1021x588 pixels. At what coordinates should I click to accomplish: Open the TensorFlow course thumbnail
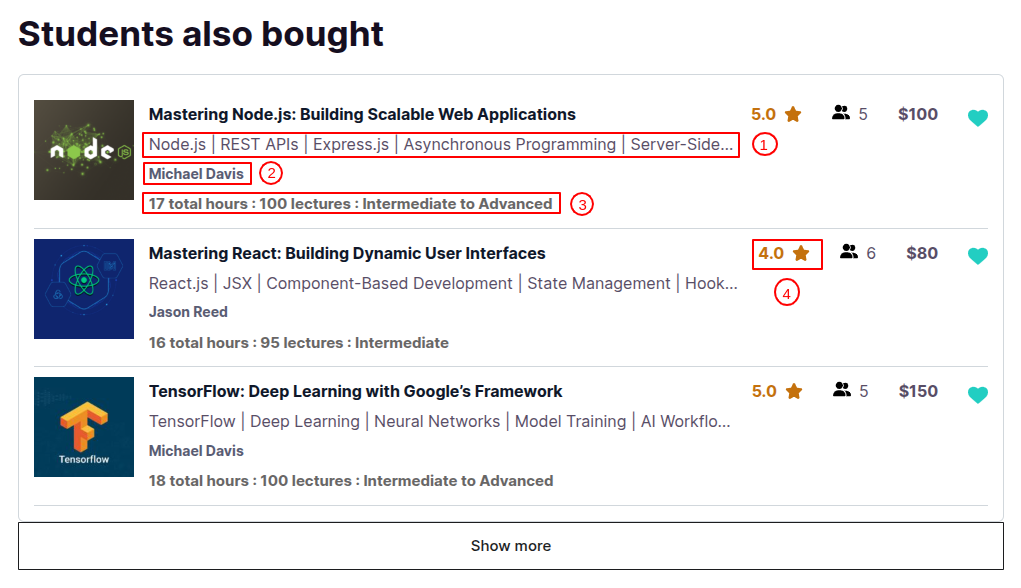[x=84, y=427]
